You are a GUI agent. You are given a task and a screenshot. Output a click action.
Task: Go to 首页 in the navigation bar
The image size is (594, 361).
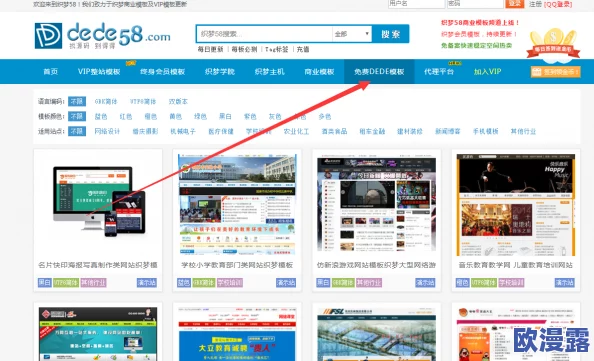click(50, 72)
